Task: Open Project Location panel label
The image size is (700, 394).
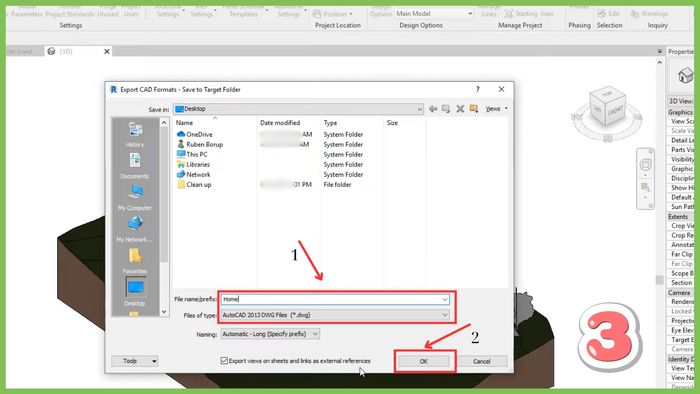Action: point(338,25)
